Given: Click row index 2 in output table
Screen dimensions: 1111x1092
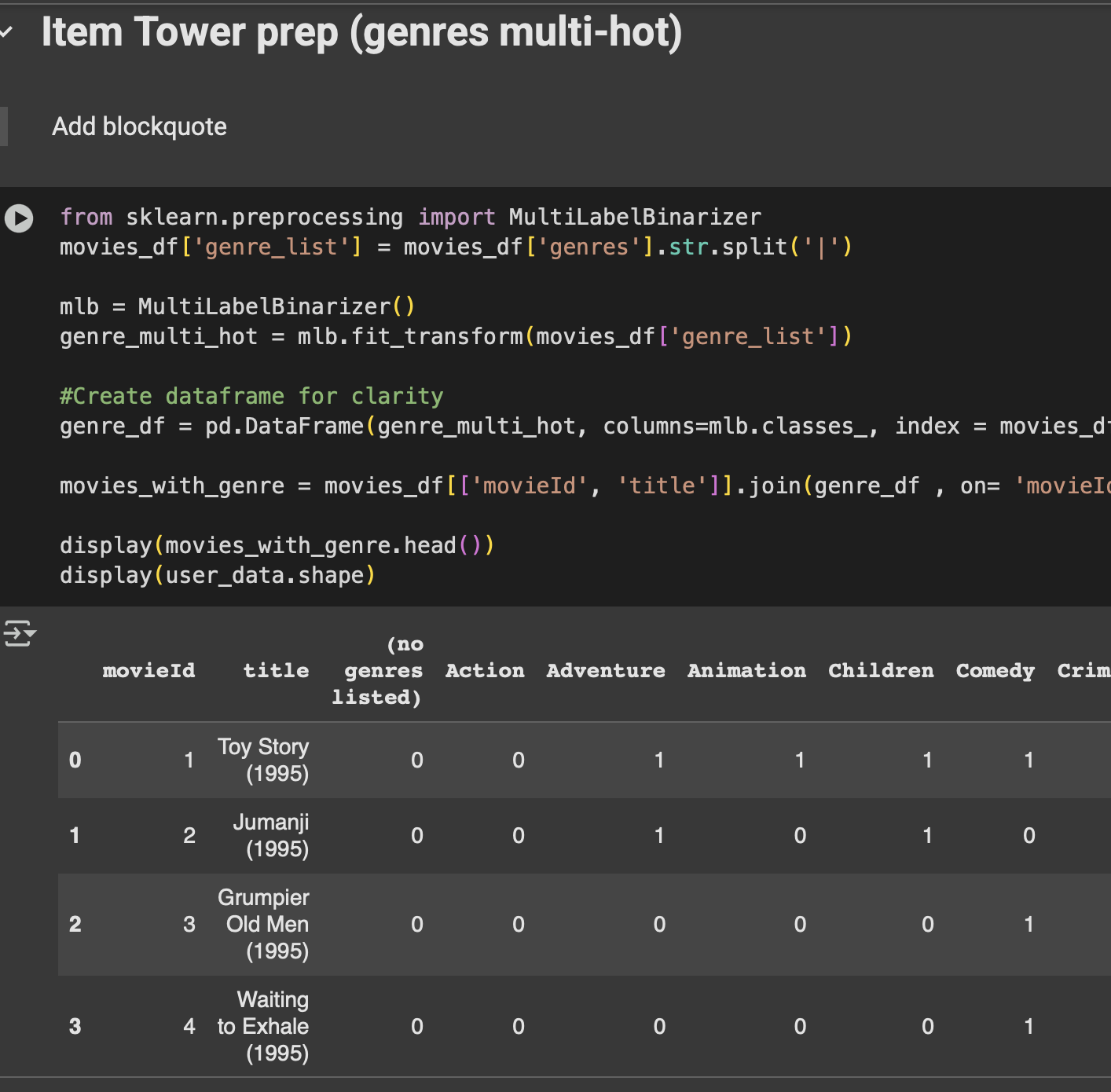Looking at the screenshot, I should tap(75, 924).
